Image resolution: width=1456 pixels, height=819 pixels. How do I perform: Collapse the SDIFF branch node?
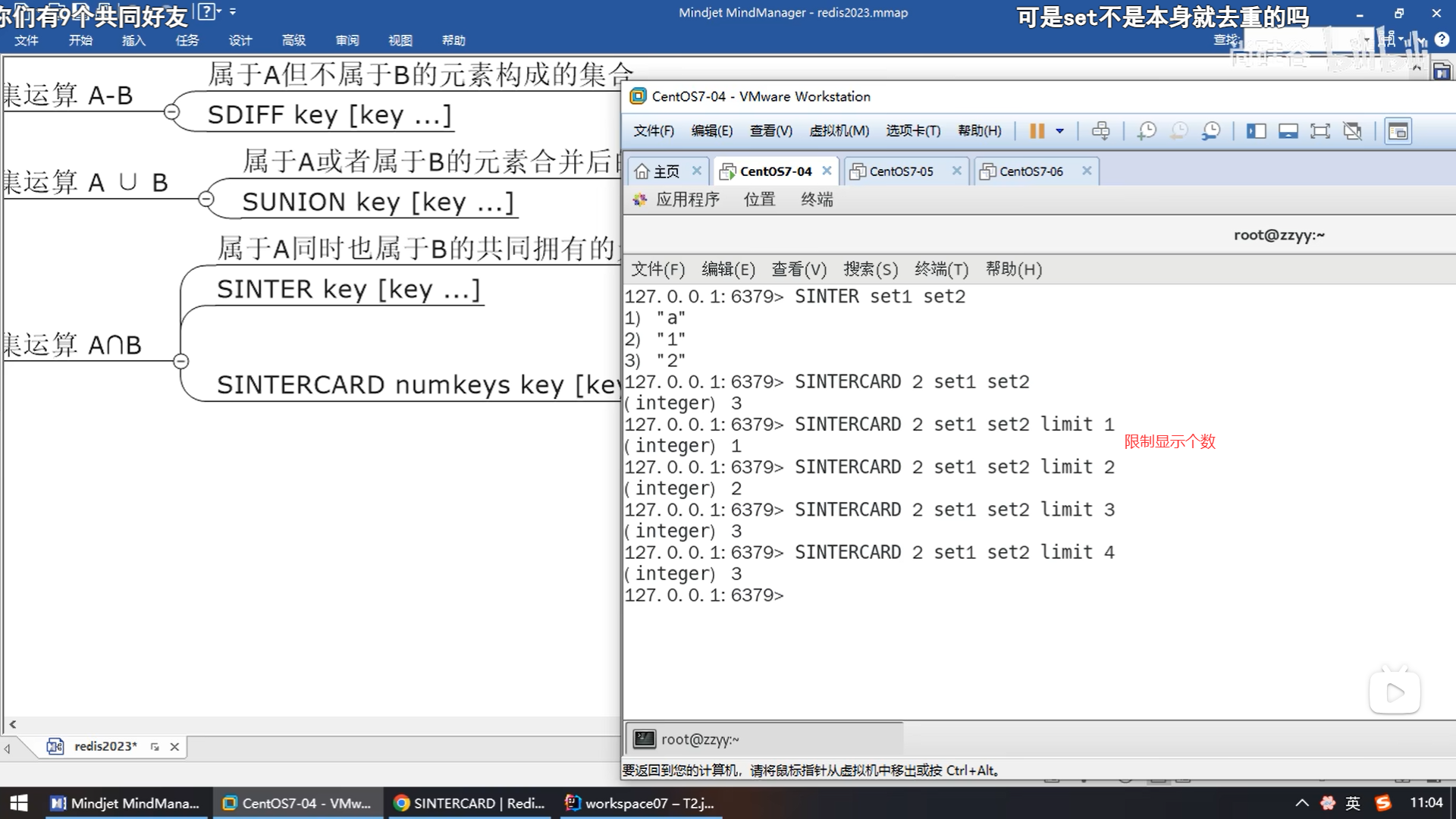pos(172,113)
